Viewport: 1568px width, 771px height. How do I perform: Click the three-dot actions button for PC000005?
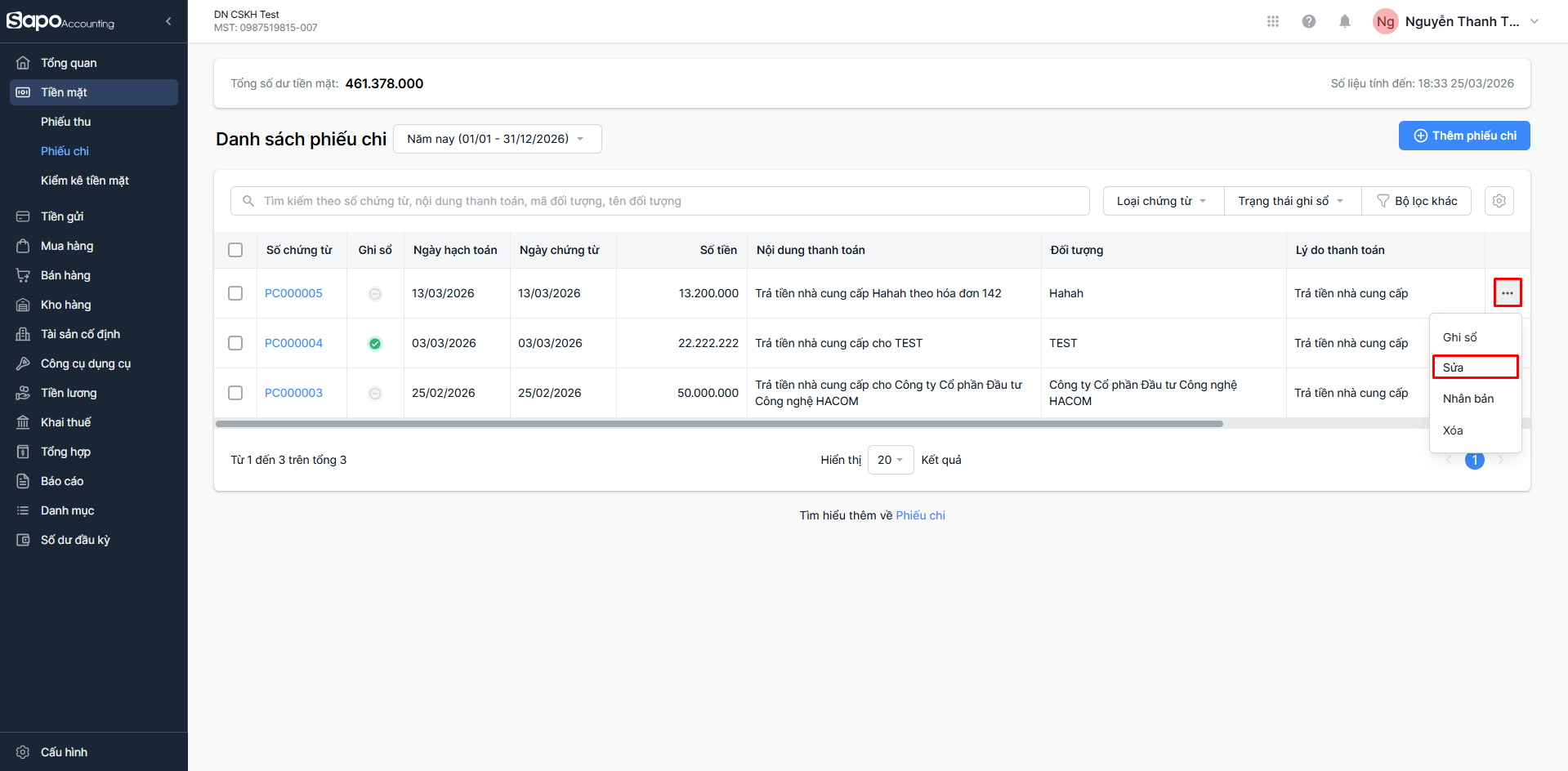pos(1507,293)
